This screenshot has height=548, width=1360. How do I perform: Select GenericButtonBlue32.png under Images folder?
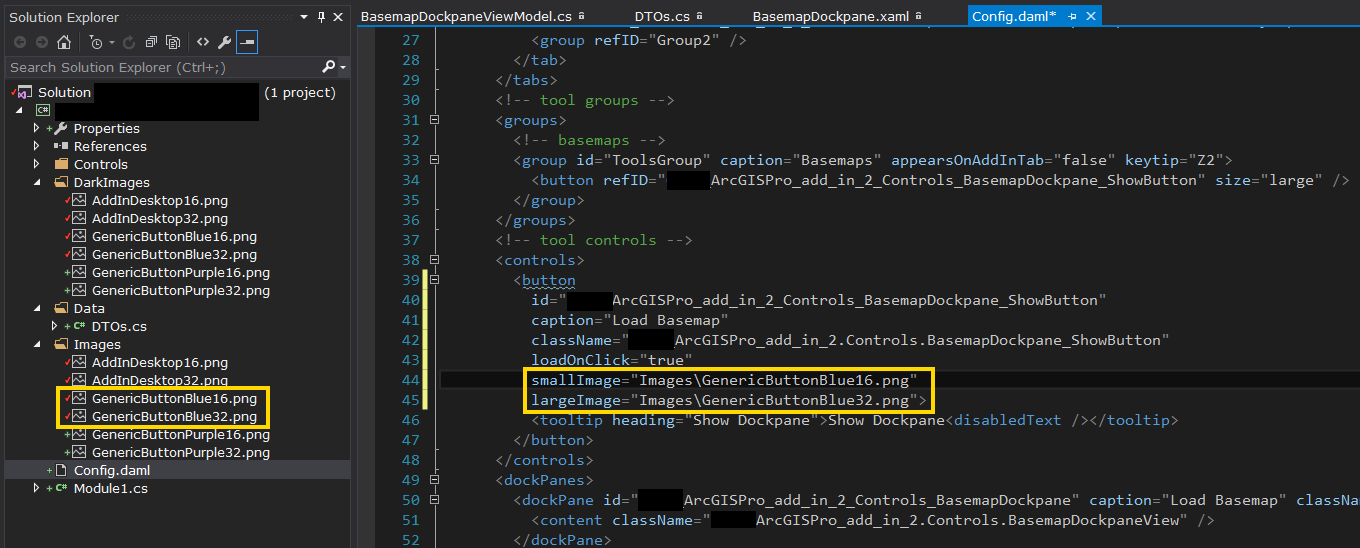(174, 416)
